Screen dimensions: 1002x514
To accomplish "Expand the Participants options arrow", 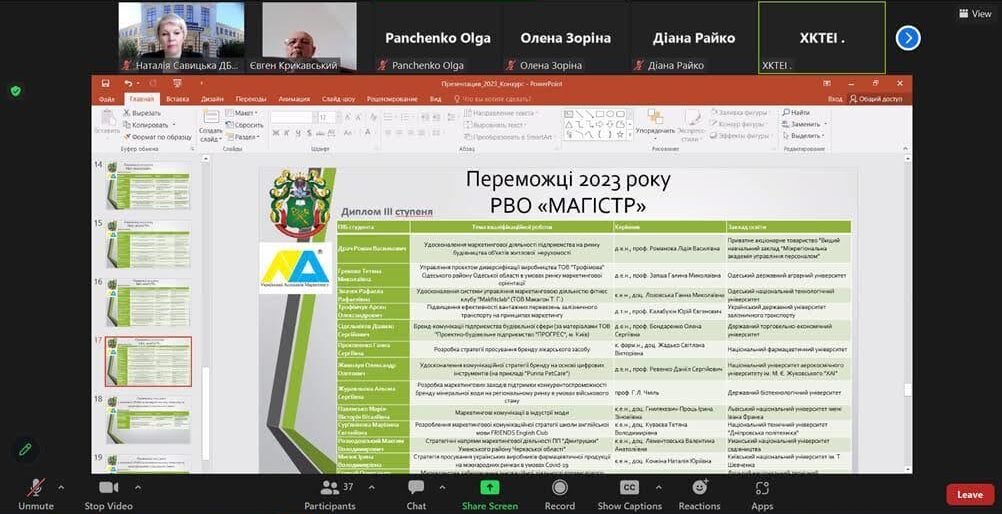I will (x=367, y=487).
